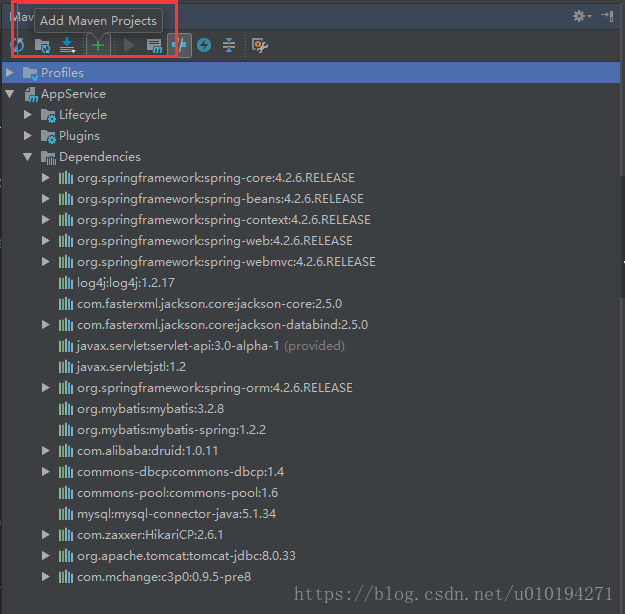625x614 pixels.
Task: Select org.springframework:spring-web:4.2.6.RELEASE
Action: [215, 241]
